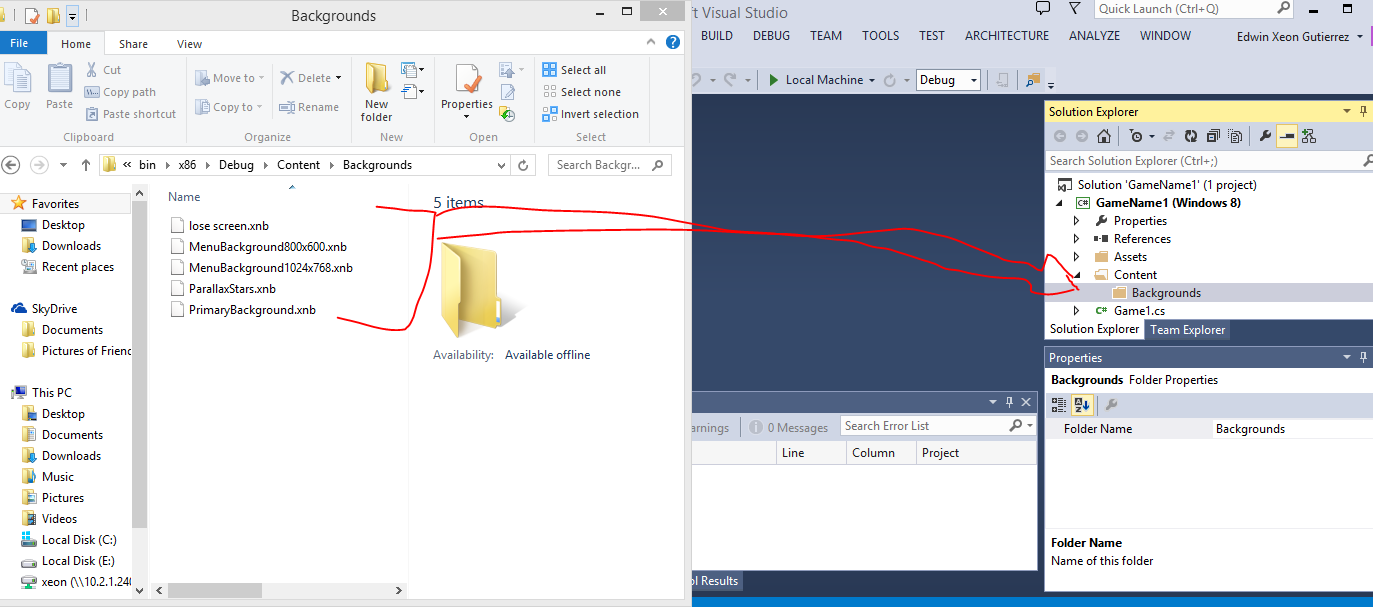Expand the Properties node in Solution Explorer
The height and width of the screenshot is (607, 1373).
[1077, 221]
